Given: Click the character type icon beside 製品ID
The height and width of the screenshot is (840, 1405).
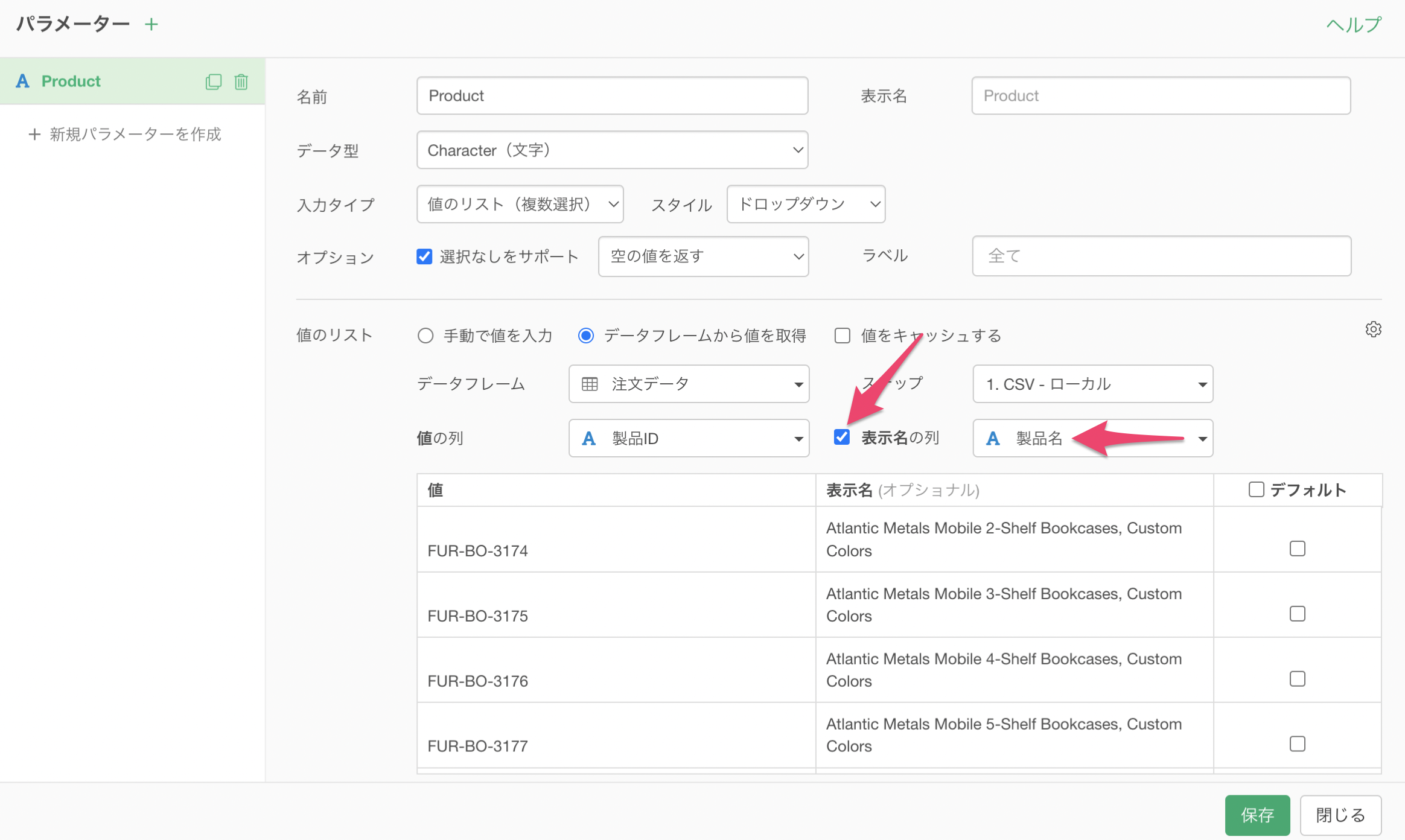Looking at the screenshot, I should 589,439.
